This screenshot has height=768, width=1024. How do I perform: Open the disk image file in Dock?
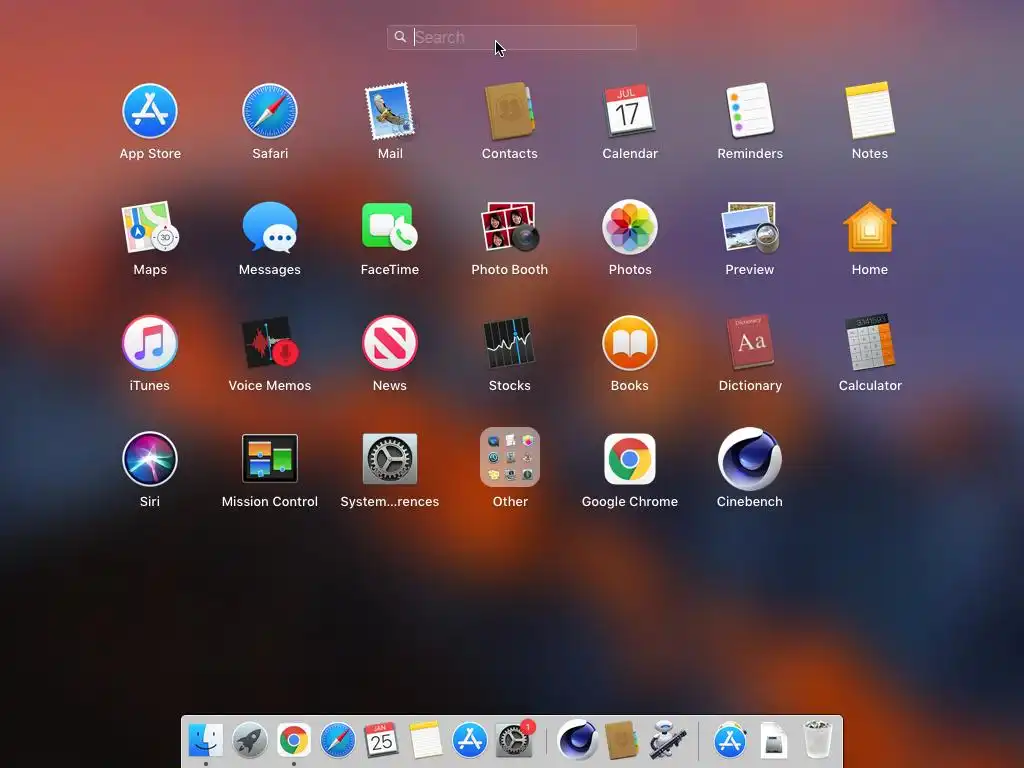774,741
